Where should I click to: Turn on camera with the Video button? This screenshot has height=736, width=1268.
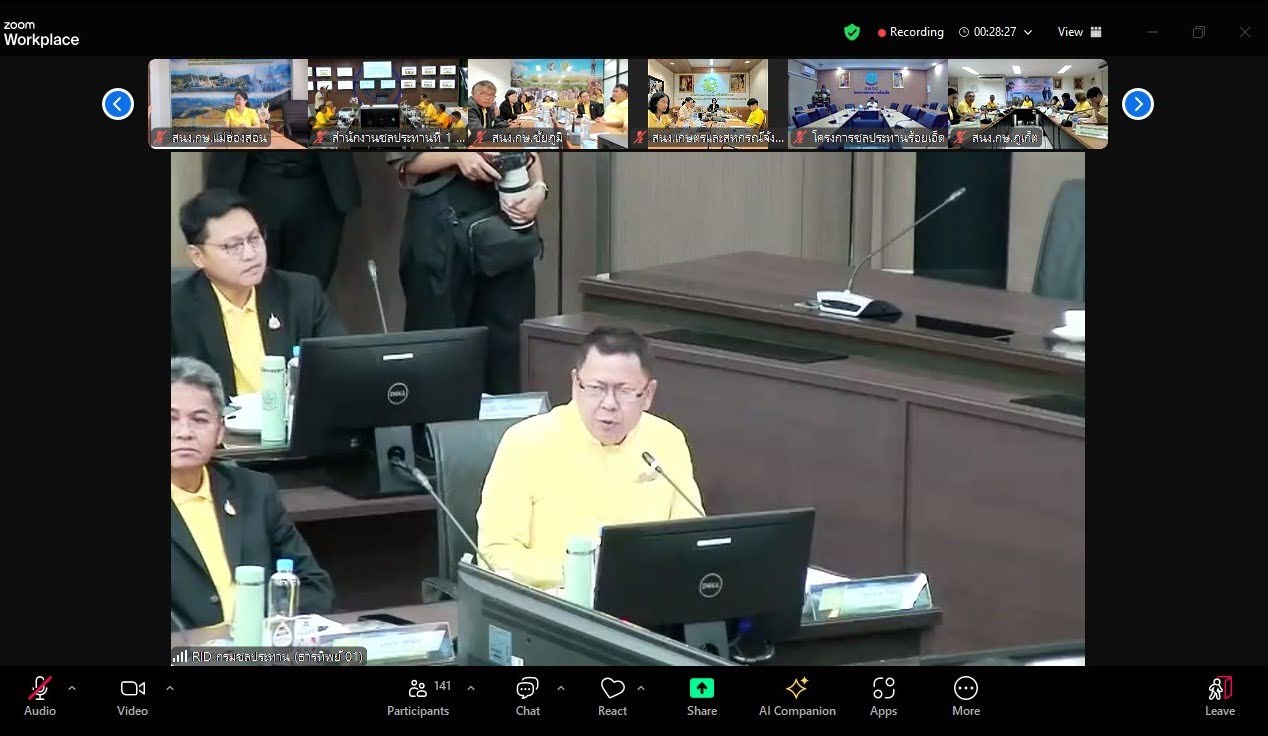132,696
